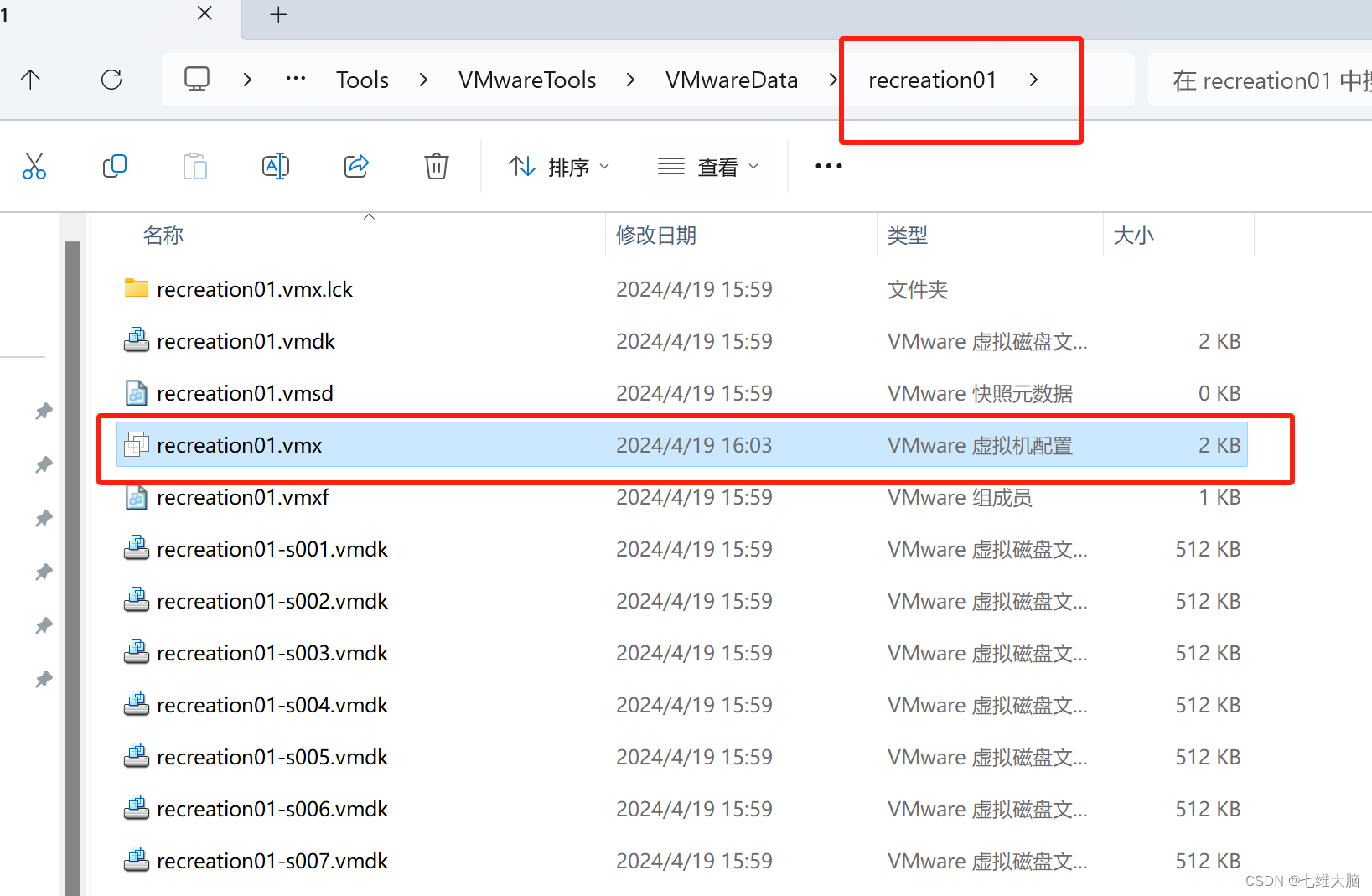
Task: Select recreation01-s007.vmdk file icon
Action: 137,860
